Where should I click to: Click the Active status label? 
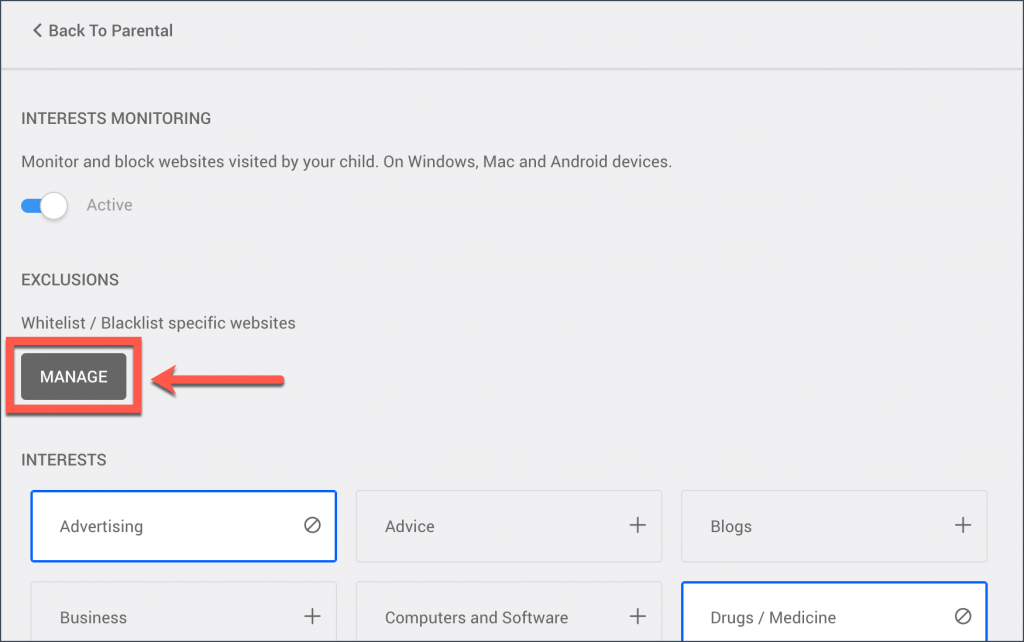[109, 205]
